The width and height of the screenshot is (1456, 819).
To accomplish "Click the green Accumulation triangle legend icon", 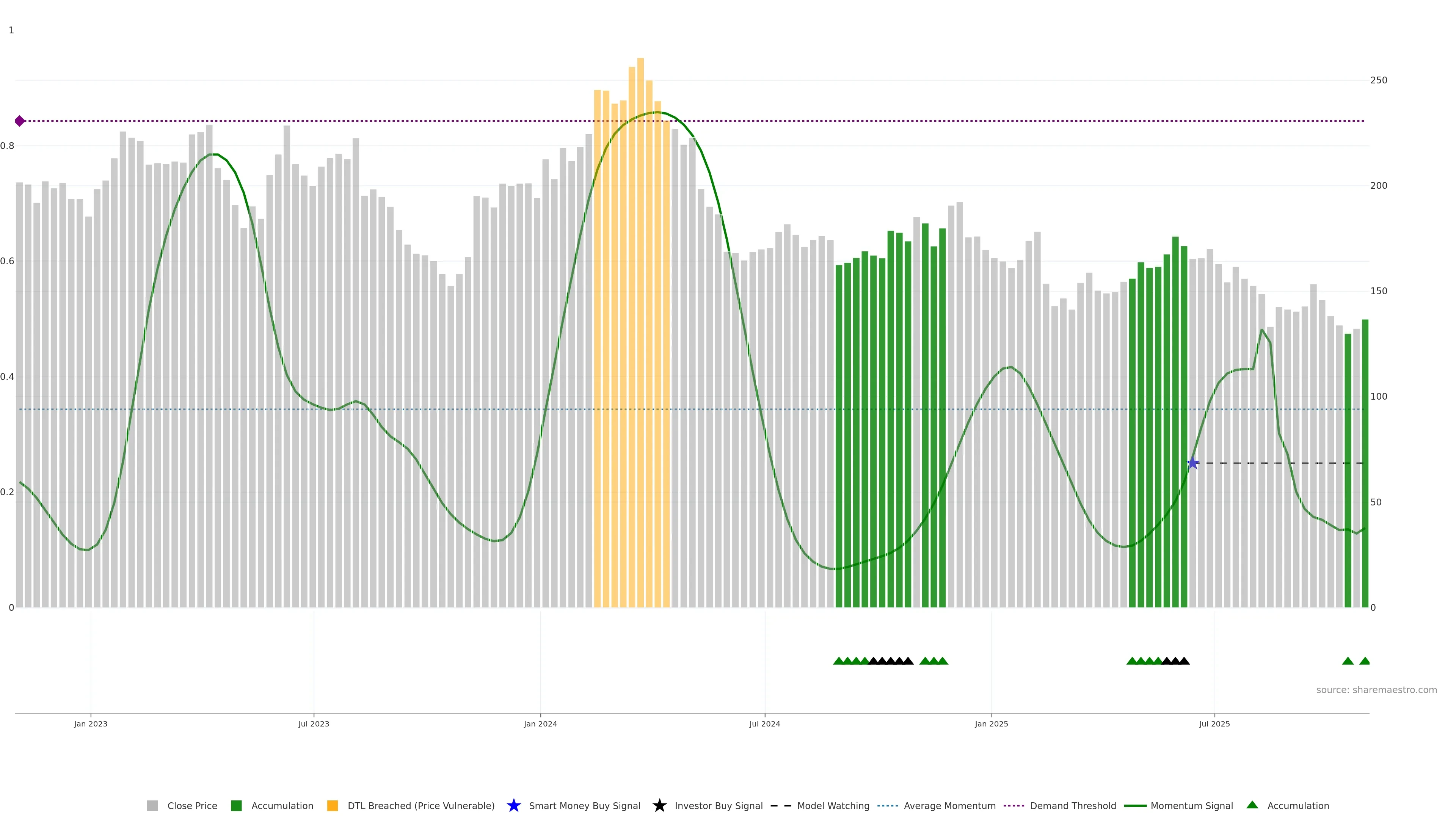I will pos(1252,805).
